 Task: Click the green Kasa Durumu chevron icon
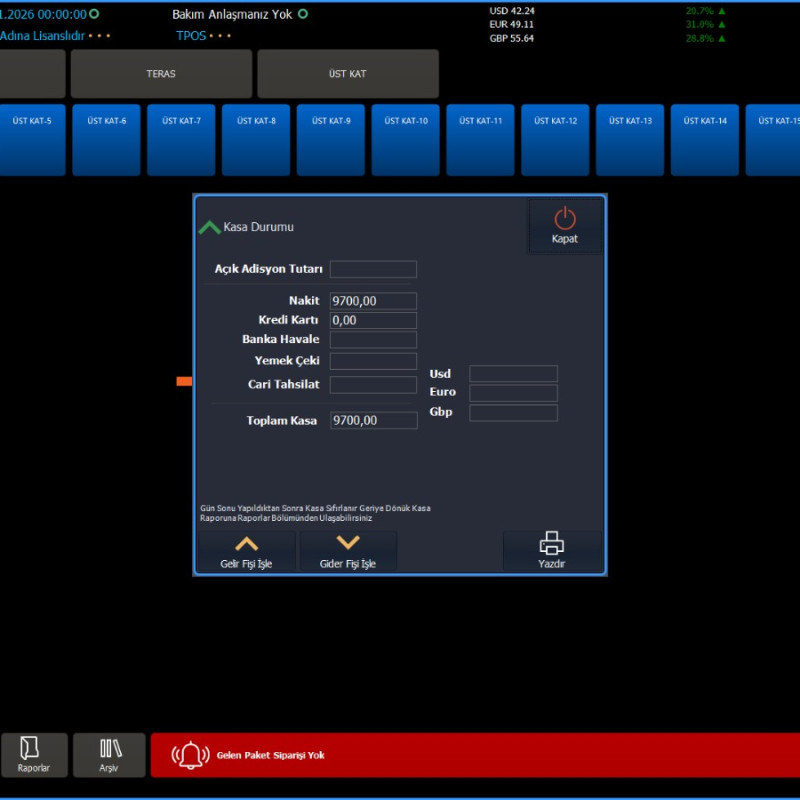209,227
